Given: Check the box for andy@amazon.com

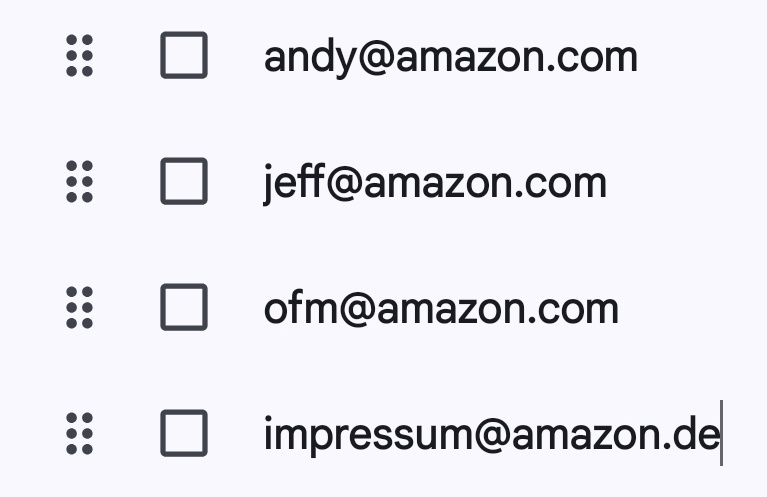Looking at the screenshot, I should 184,56.
